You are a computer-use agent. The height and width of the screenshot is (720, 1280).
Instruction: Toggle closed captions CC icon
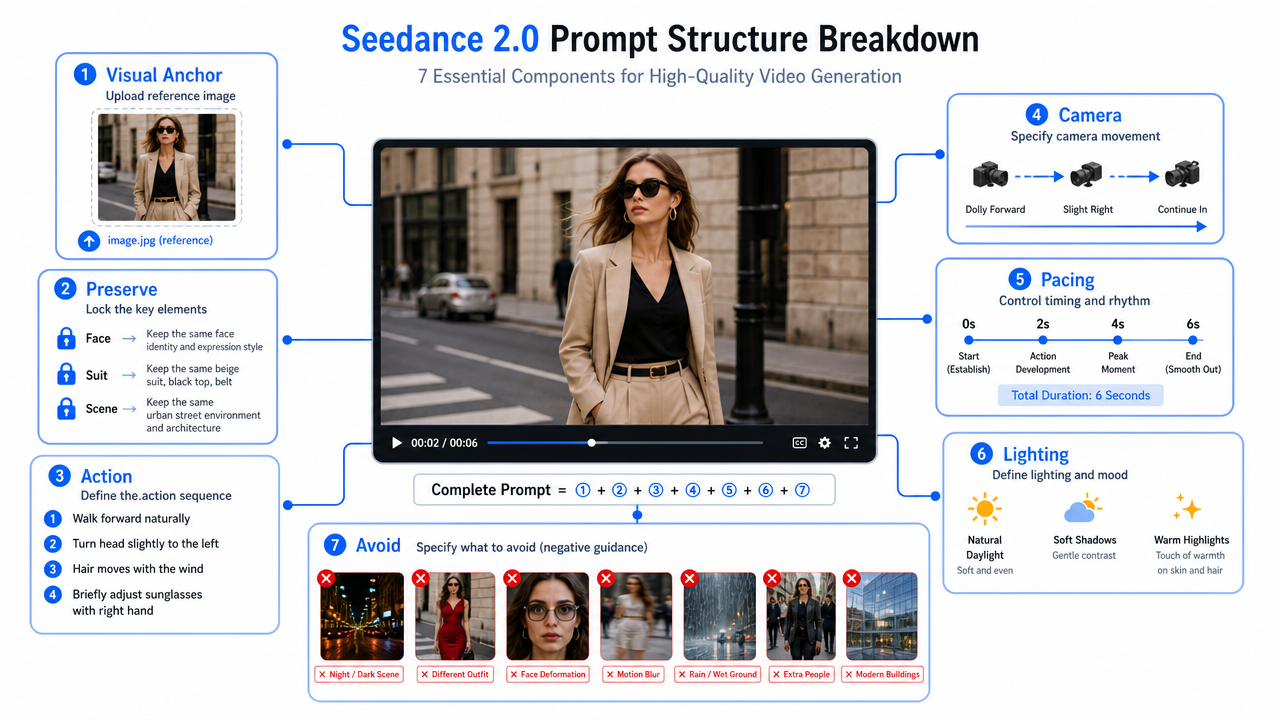[x=799, y=443]
